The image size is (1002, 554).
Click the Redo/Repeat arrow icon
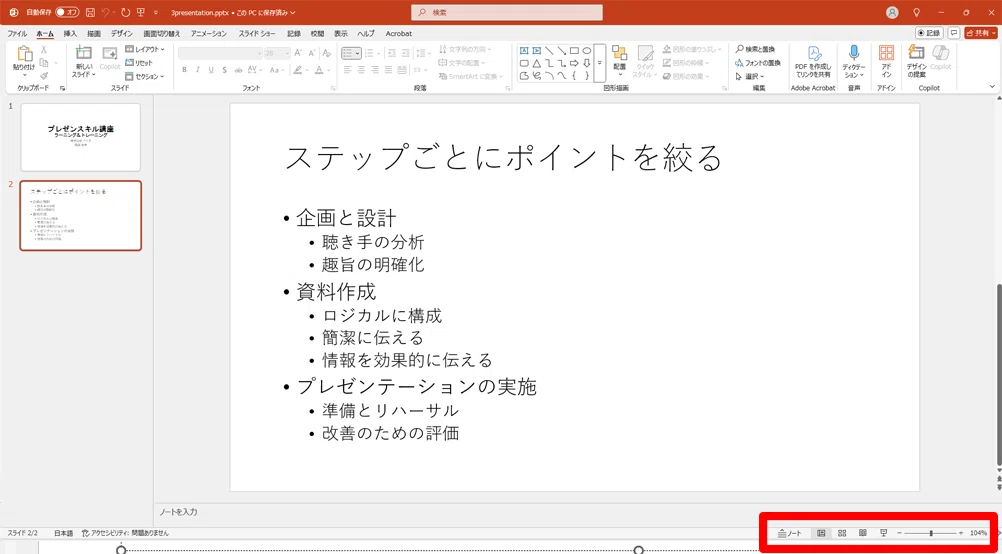124,12
